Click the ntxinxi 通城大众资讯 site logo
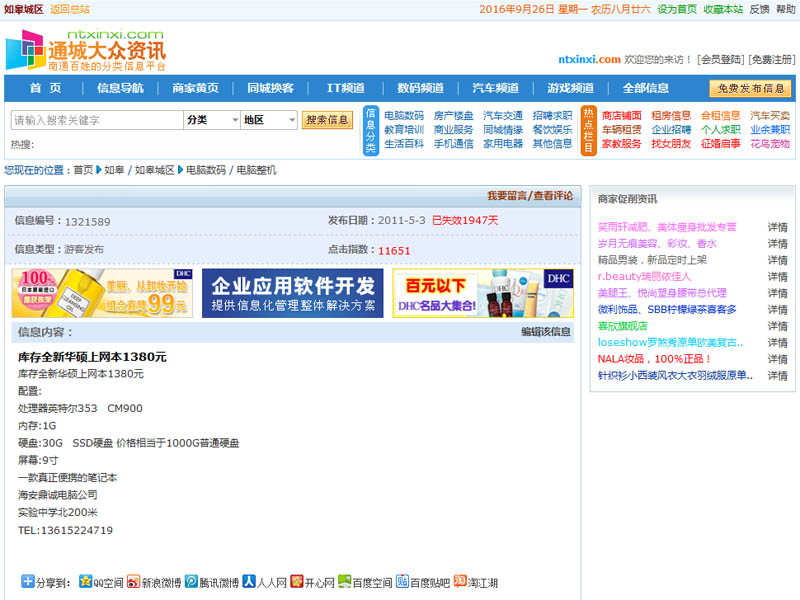The height and width of the screenshot is (600, 800). pyautogui.click(x=86, y=49)
